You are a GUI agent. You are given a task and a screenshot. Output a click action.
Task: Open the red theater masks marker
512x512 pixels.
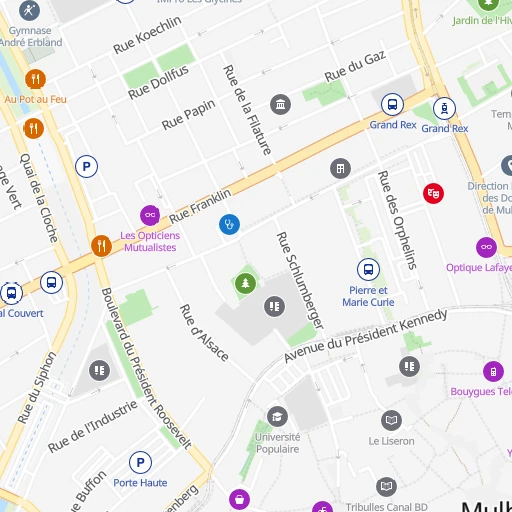[433, 193]
